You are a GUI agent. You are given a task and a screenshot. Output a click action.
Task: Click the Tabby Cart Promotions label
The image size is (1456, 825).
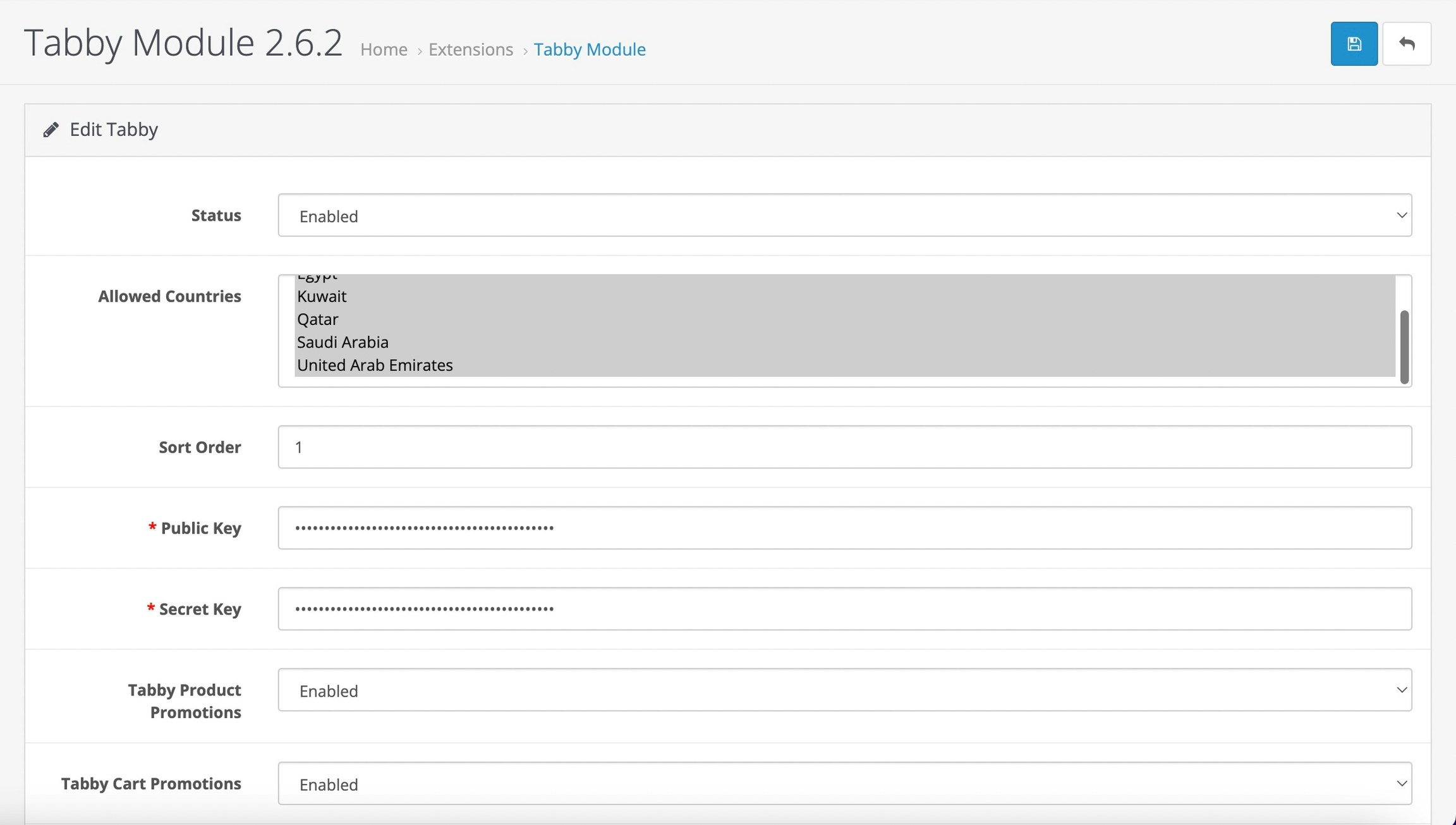tap(151, 784)
